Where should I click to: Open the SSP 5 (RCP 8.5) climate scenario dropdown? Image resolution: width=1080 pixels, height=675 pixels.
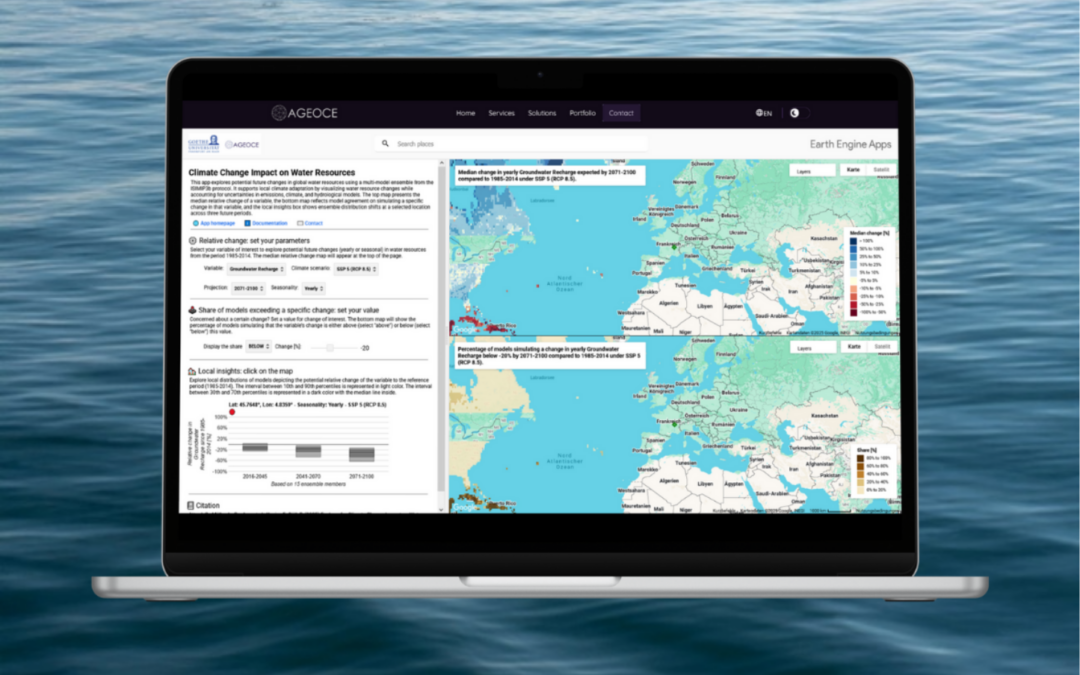356,269
